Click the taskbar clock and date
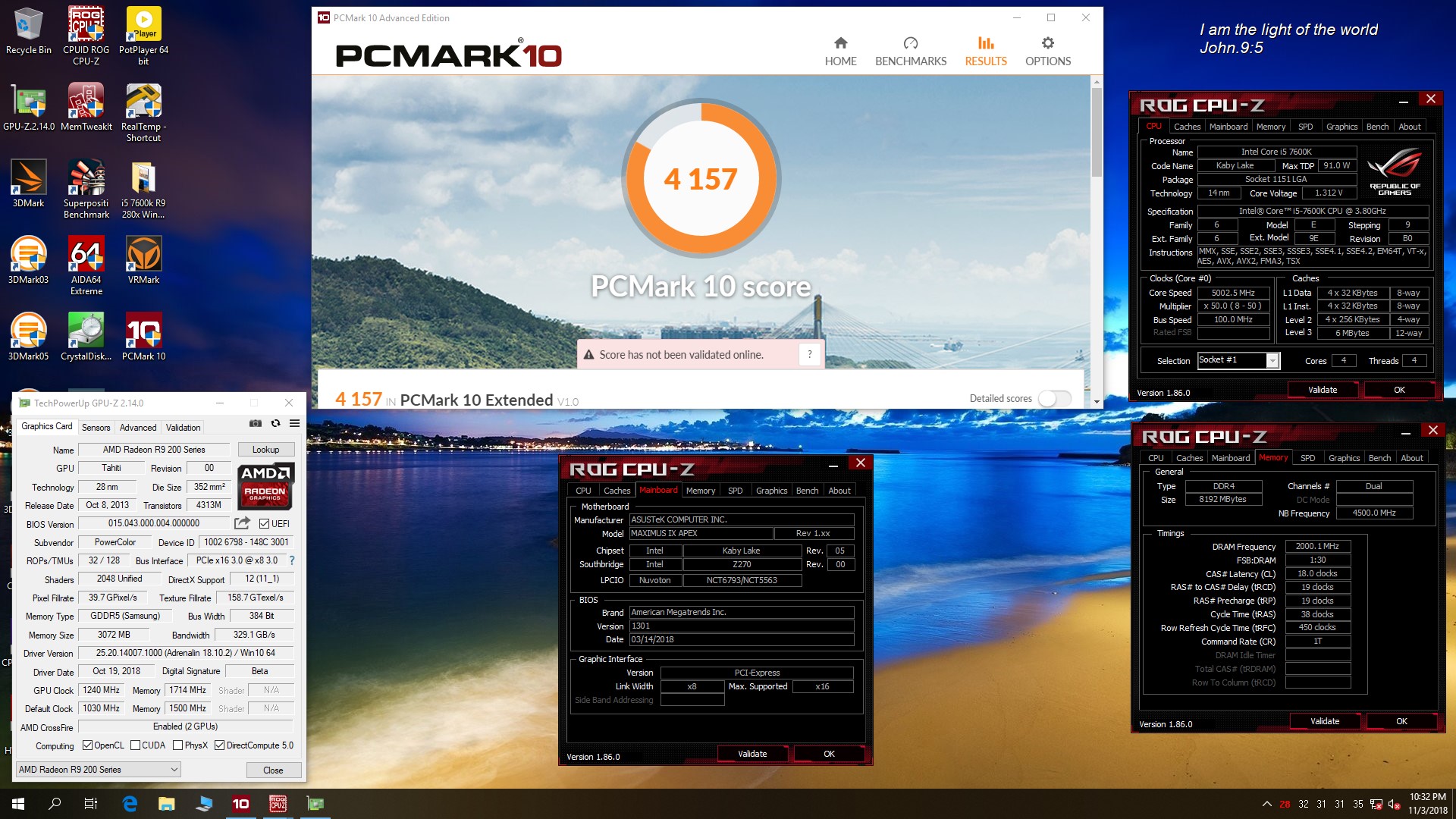1456x819 pixels. pyautogui.click(x=1427, y=804)
